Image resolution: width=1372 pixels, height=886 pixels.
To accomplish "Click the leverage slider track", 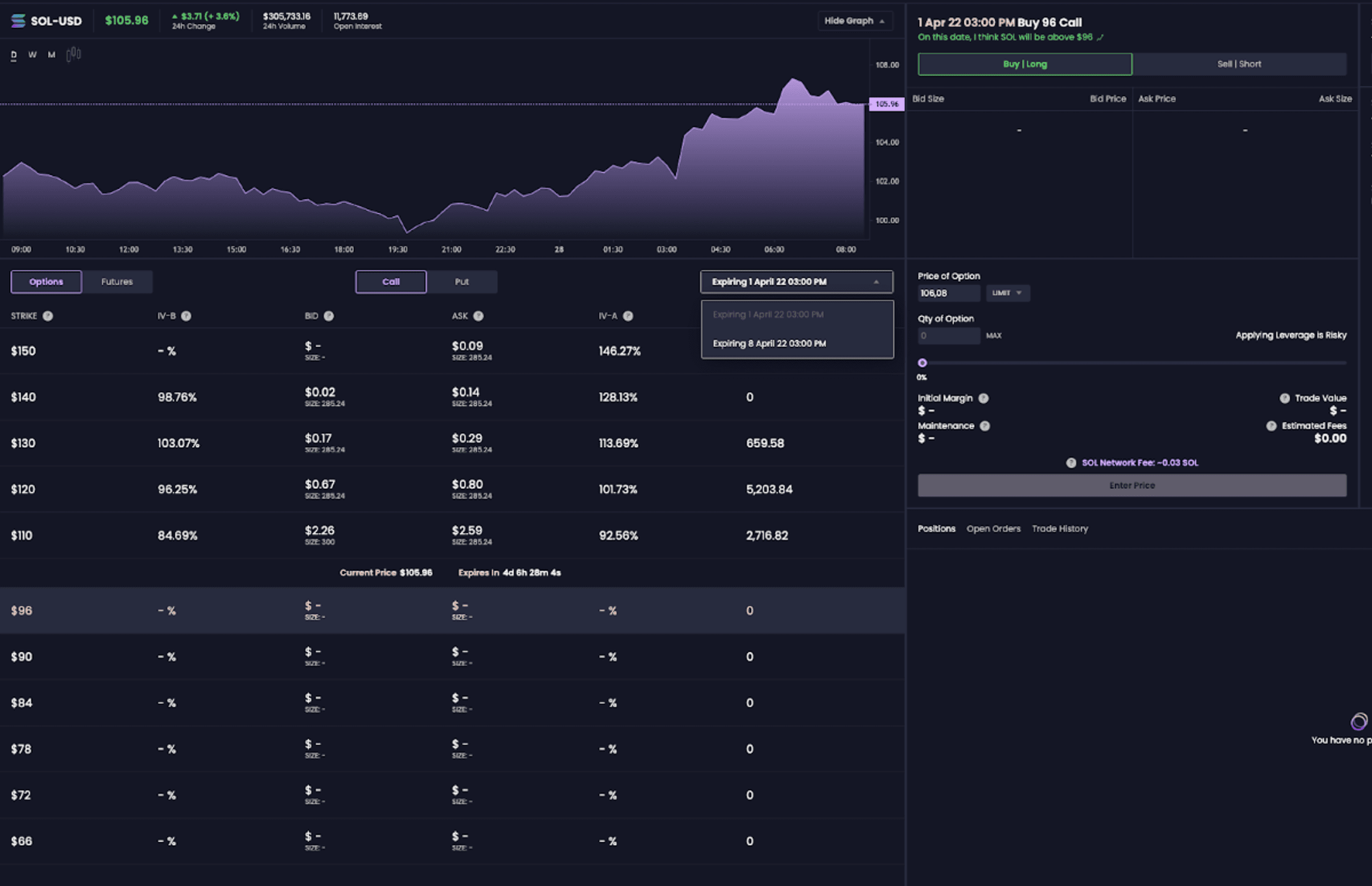I will pyautogui.click(x=1132, y=363).
